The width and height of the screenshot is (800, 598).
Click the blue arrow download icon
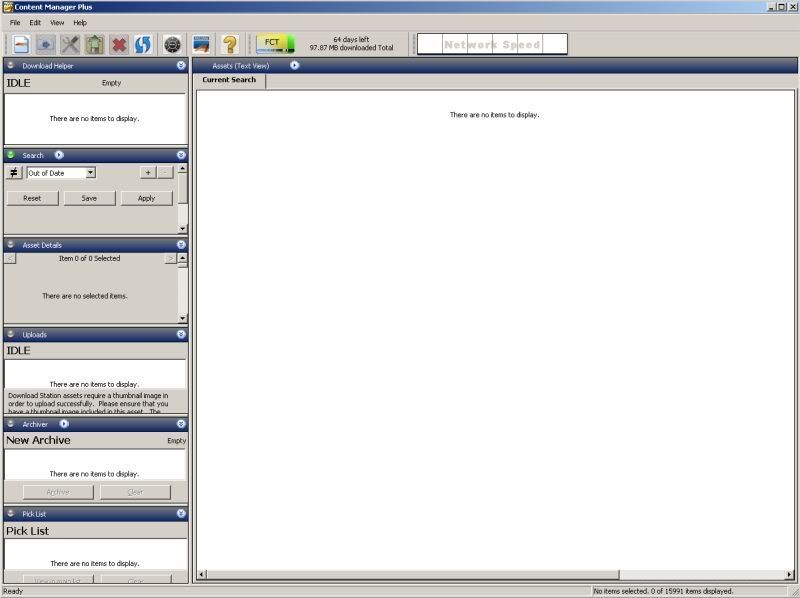[x=45, y=44]
